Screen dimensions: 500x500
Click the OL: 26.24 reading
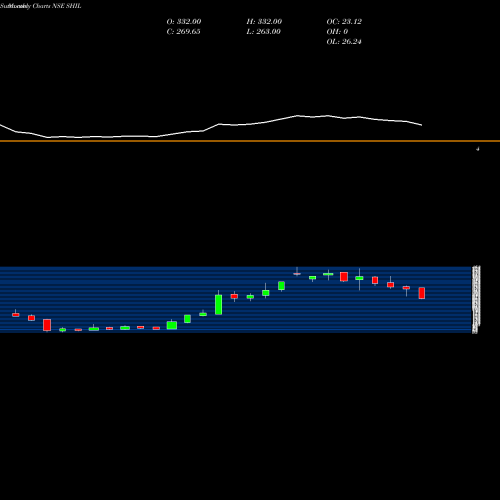[344, 42]
